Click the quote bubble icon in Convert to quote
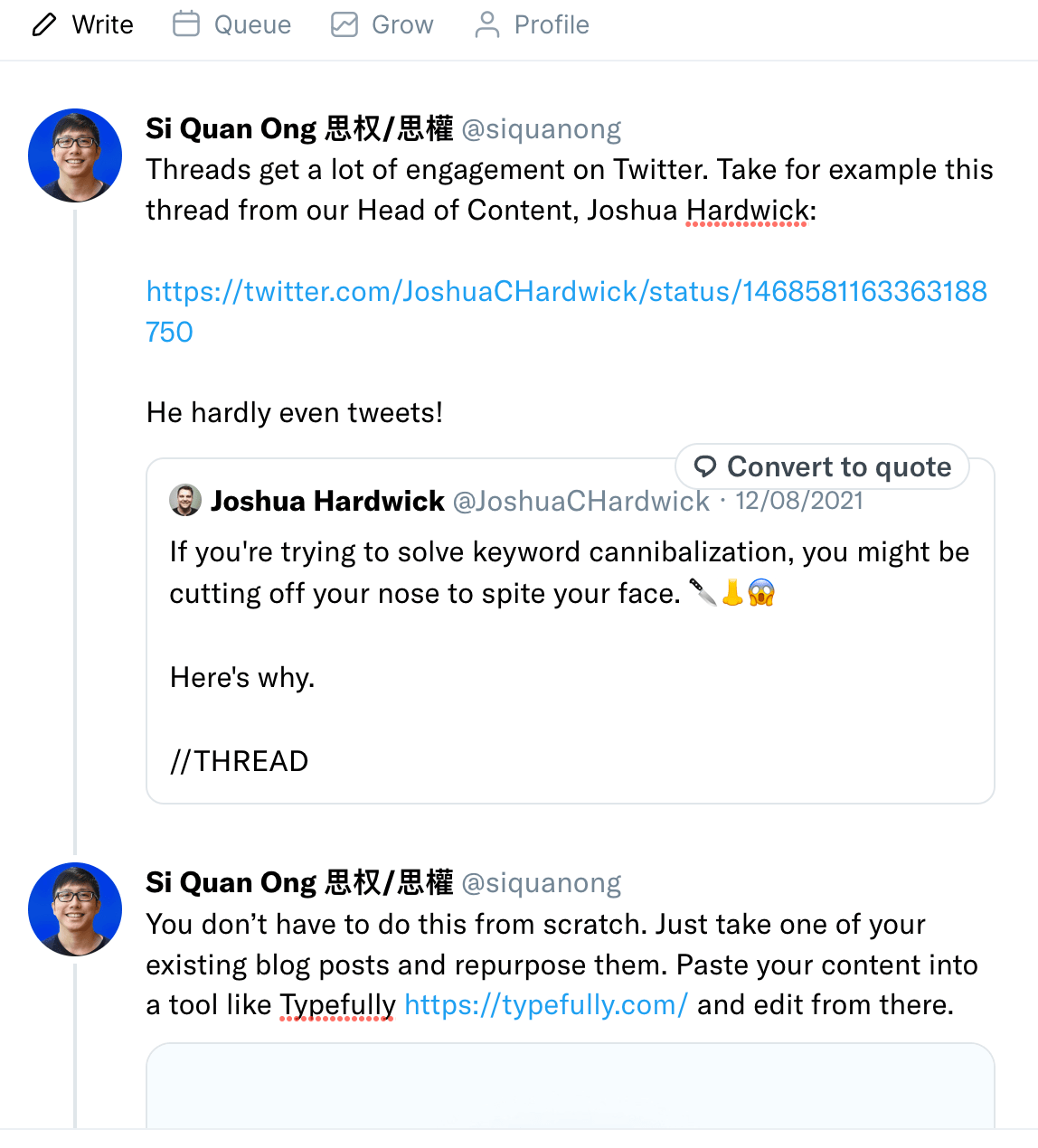Image resolution: width=1038 pixels, height=1148 pixels. (705, 466)
